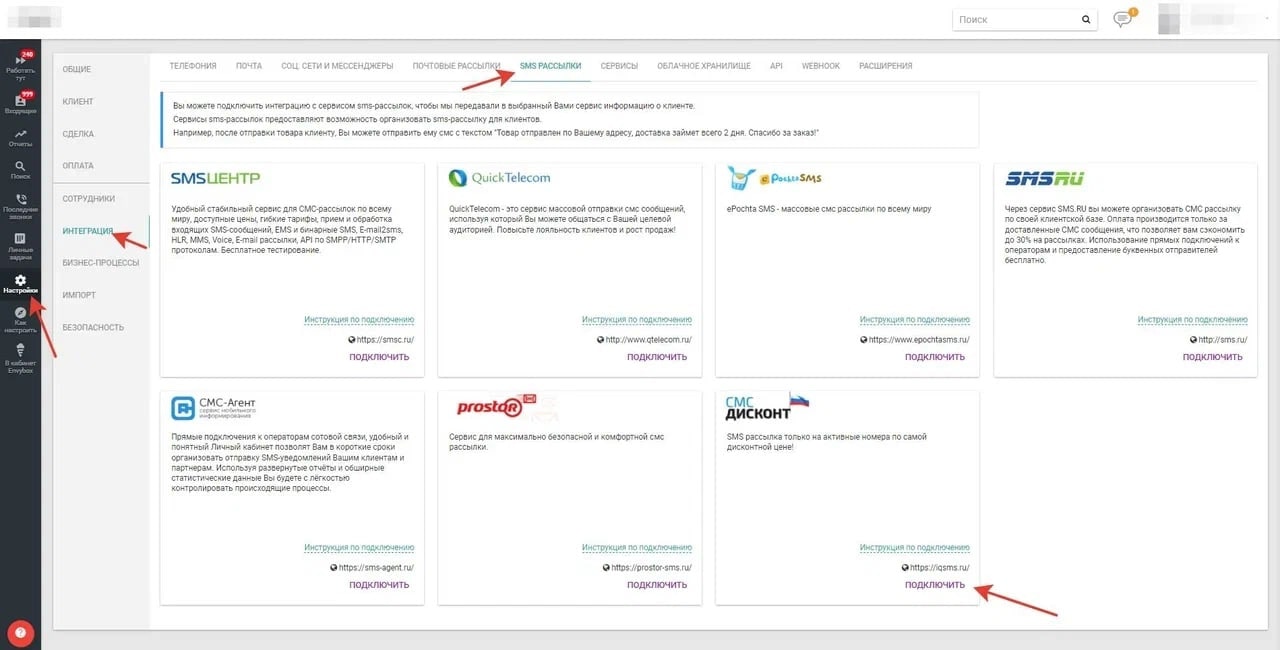Open СМС Дисконт connection instructions link
The height and width of the screenshot is (650, 1280).
(915, 548)
